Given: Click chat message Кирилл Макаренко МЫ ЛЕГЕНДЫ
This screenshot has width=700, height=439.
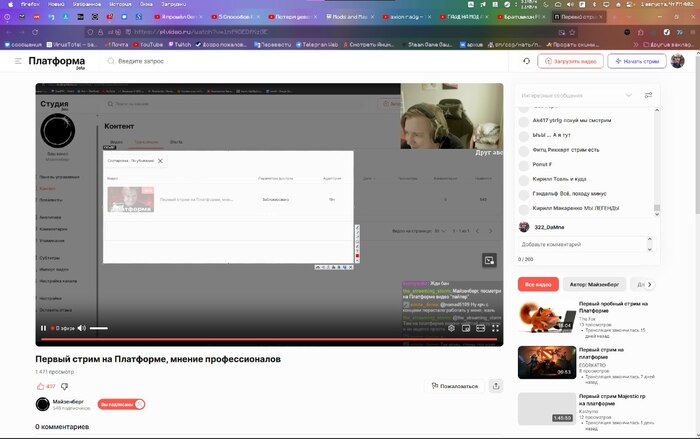Looking at the screenshot, I should [x=575, y=208].
